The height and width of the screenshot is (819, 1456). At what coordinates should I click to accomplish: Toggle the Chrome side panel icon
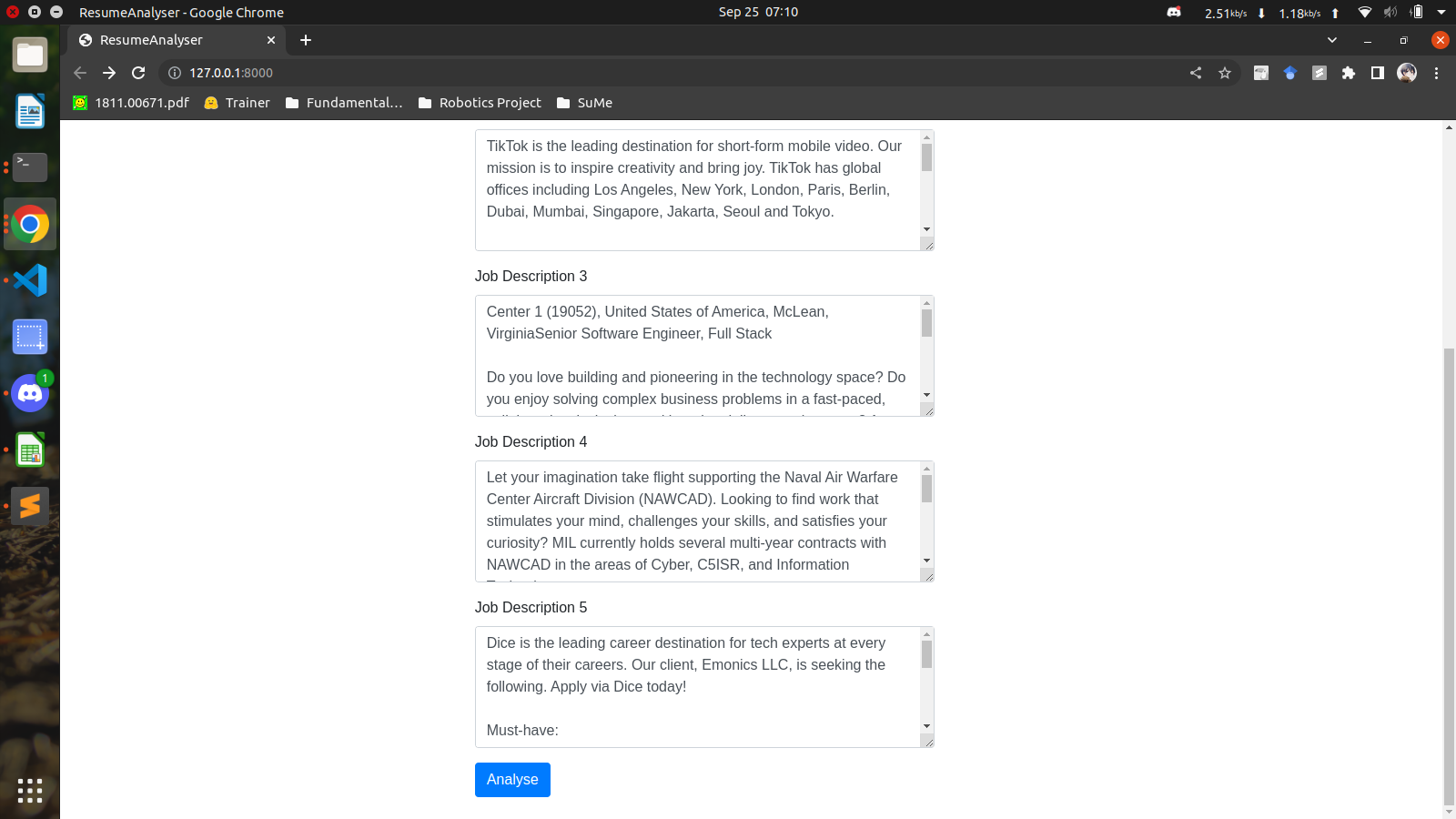tap(1378, 73)
